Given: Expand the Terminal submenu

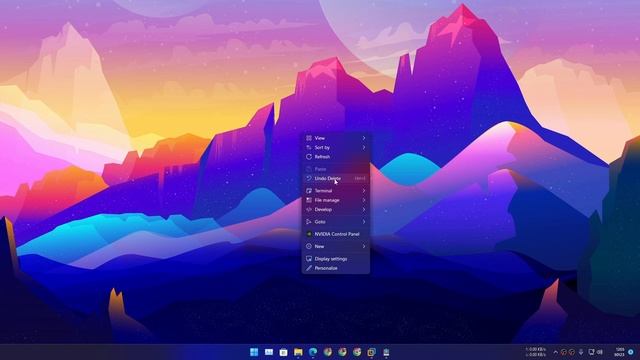Looking at the screenshot, I should coord(336,191).
